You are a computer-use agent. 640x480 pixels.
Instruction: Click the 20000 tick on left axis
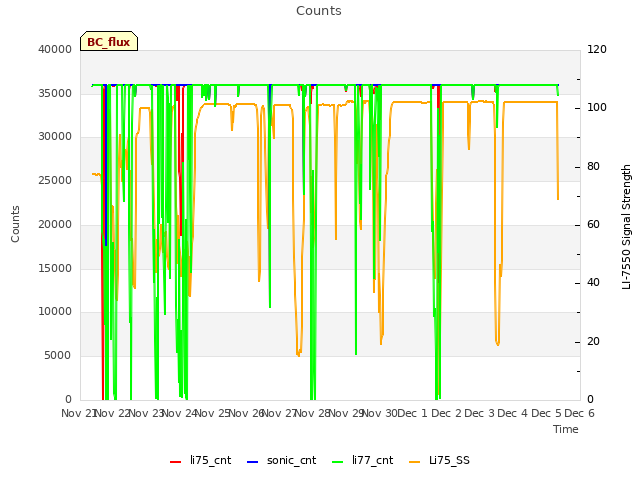[55, 224]
